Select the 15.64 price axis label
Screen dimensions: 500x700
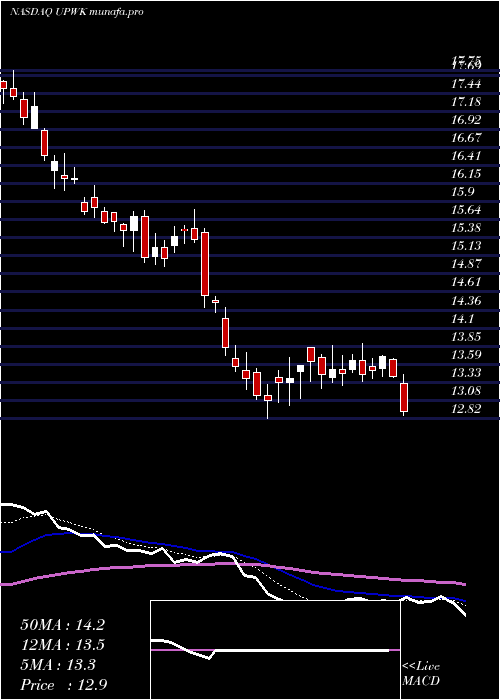466,210
